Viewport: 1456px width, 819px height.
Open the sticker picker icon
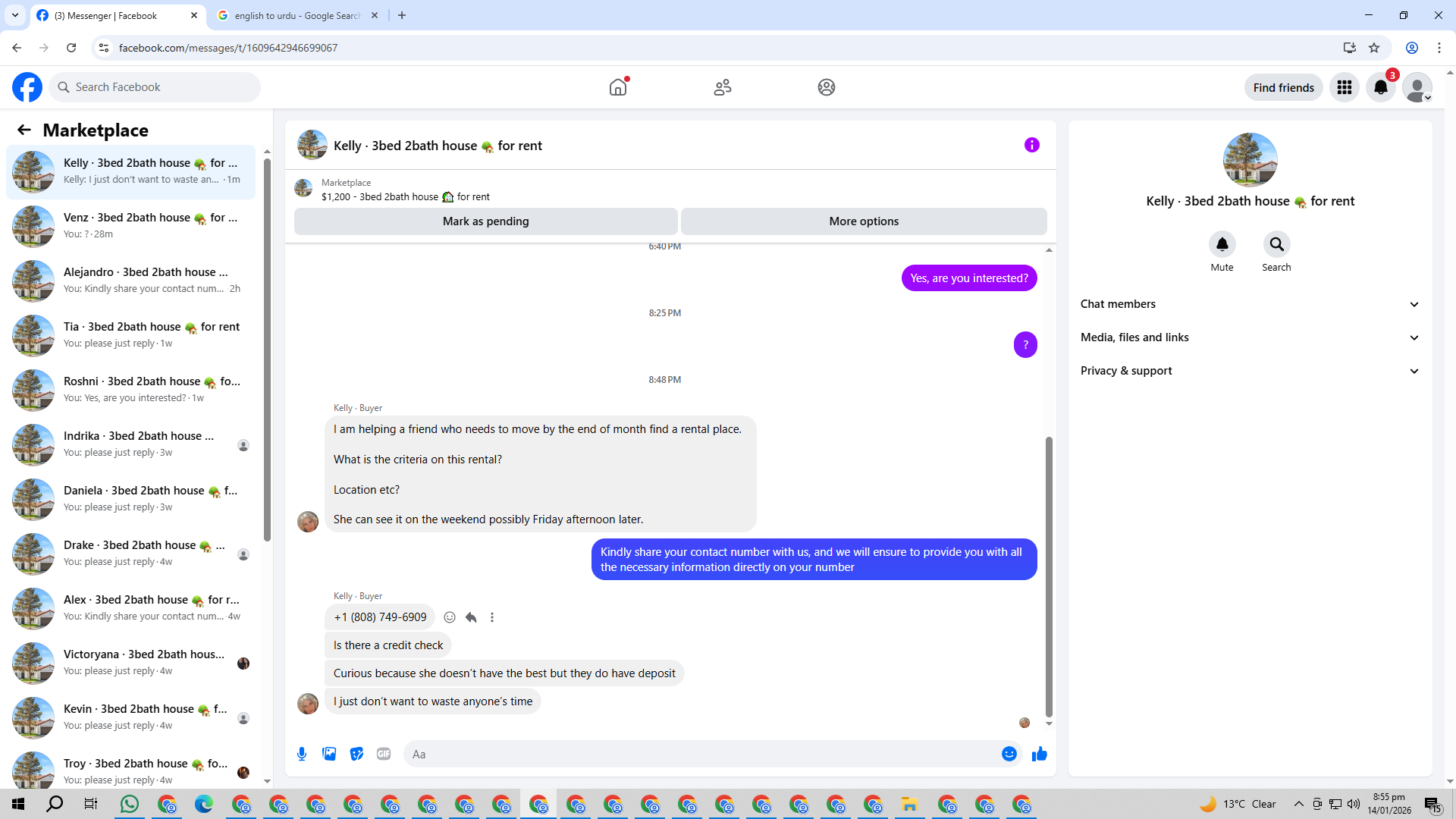pyautogui.click(x=356, y=754)
